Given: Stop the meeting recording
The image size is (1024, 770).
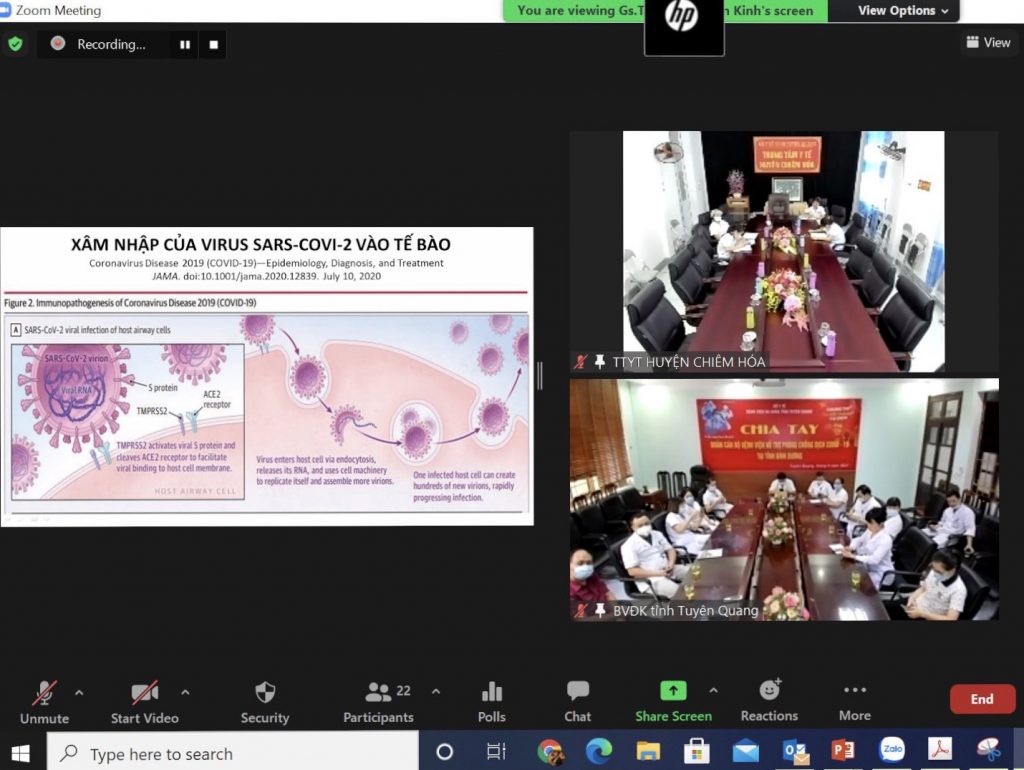Looking at the screenshot, I should pos(214,44).
